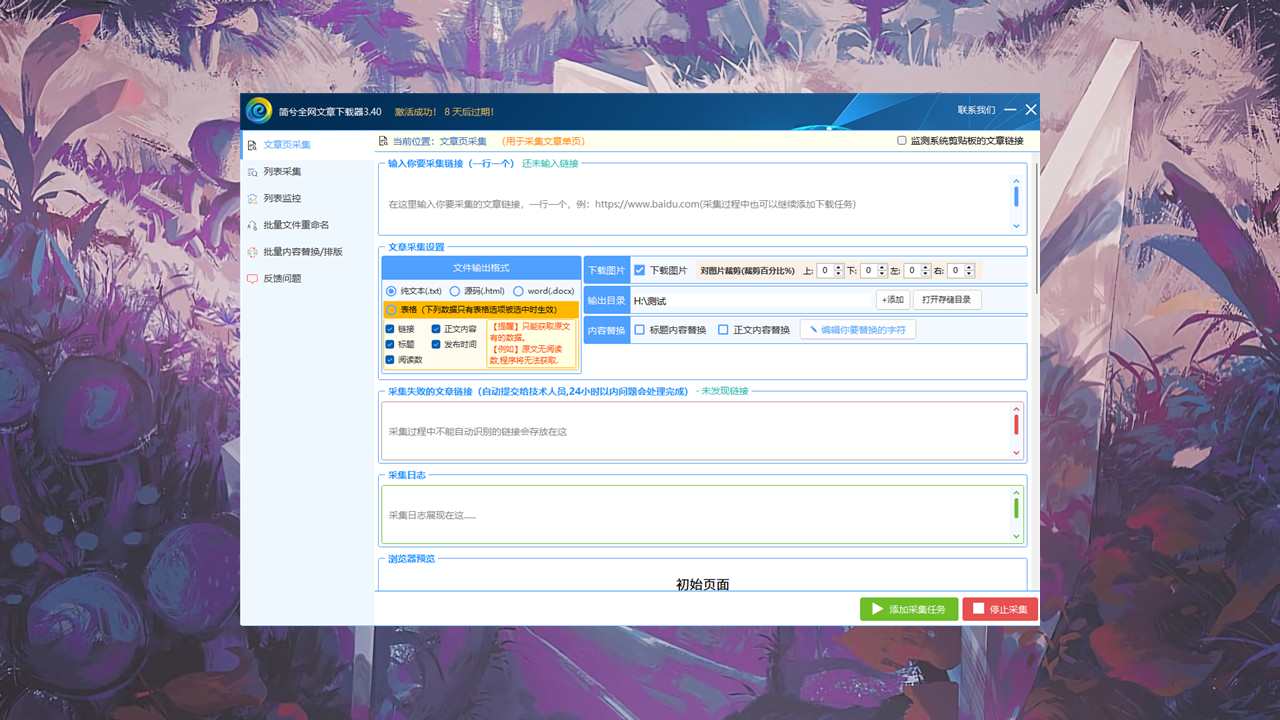This screenshot has width=1280, height=720.
Task: Click the 右 crop percentage spinner arrows
Action: click(969, 270)
